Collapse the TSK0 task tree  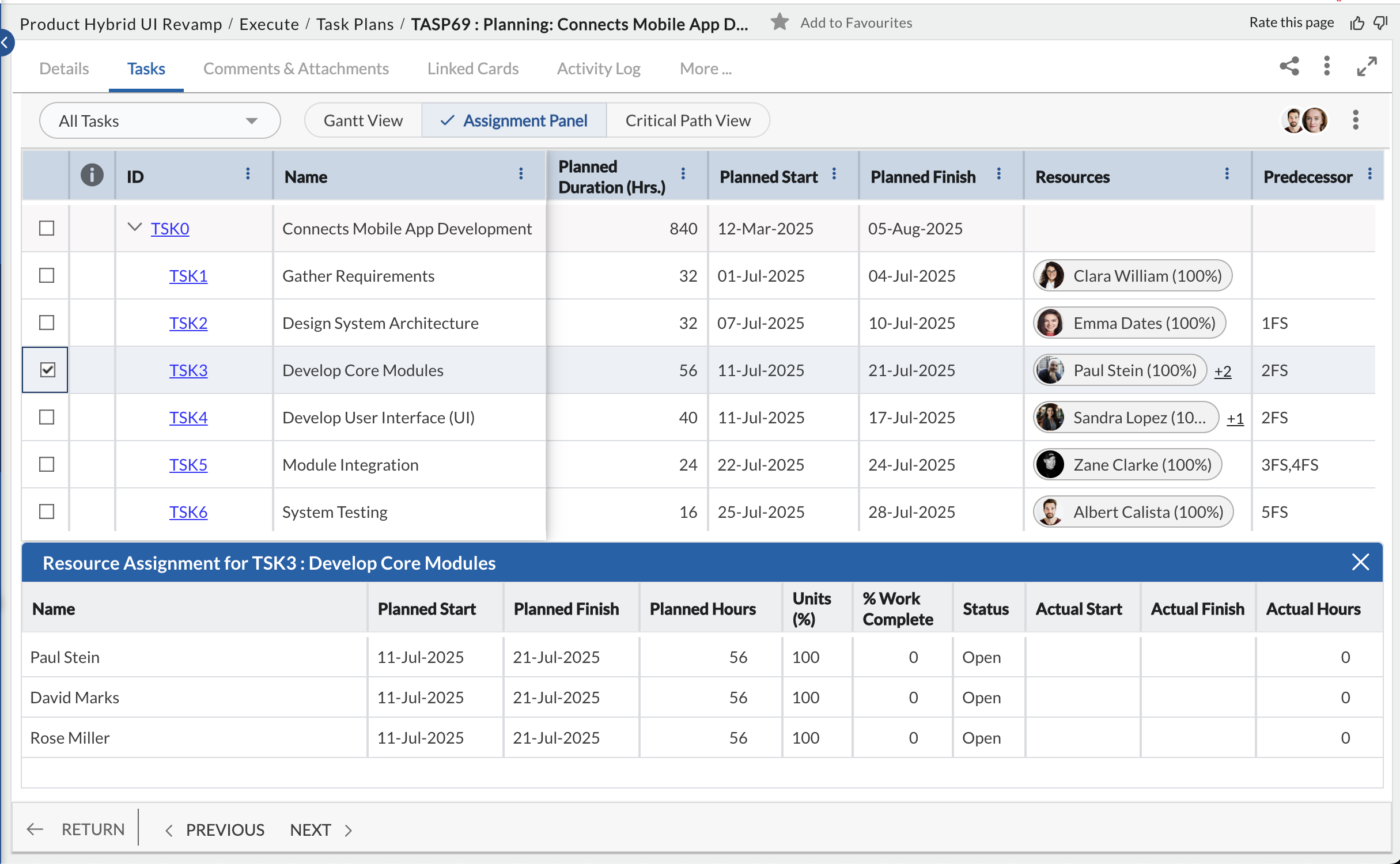[134, 228]
